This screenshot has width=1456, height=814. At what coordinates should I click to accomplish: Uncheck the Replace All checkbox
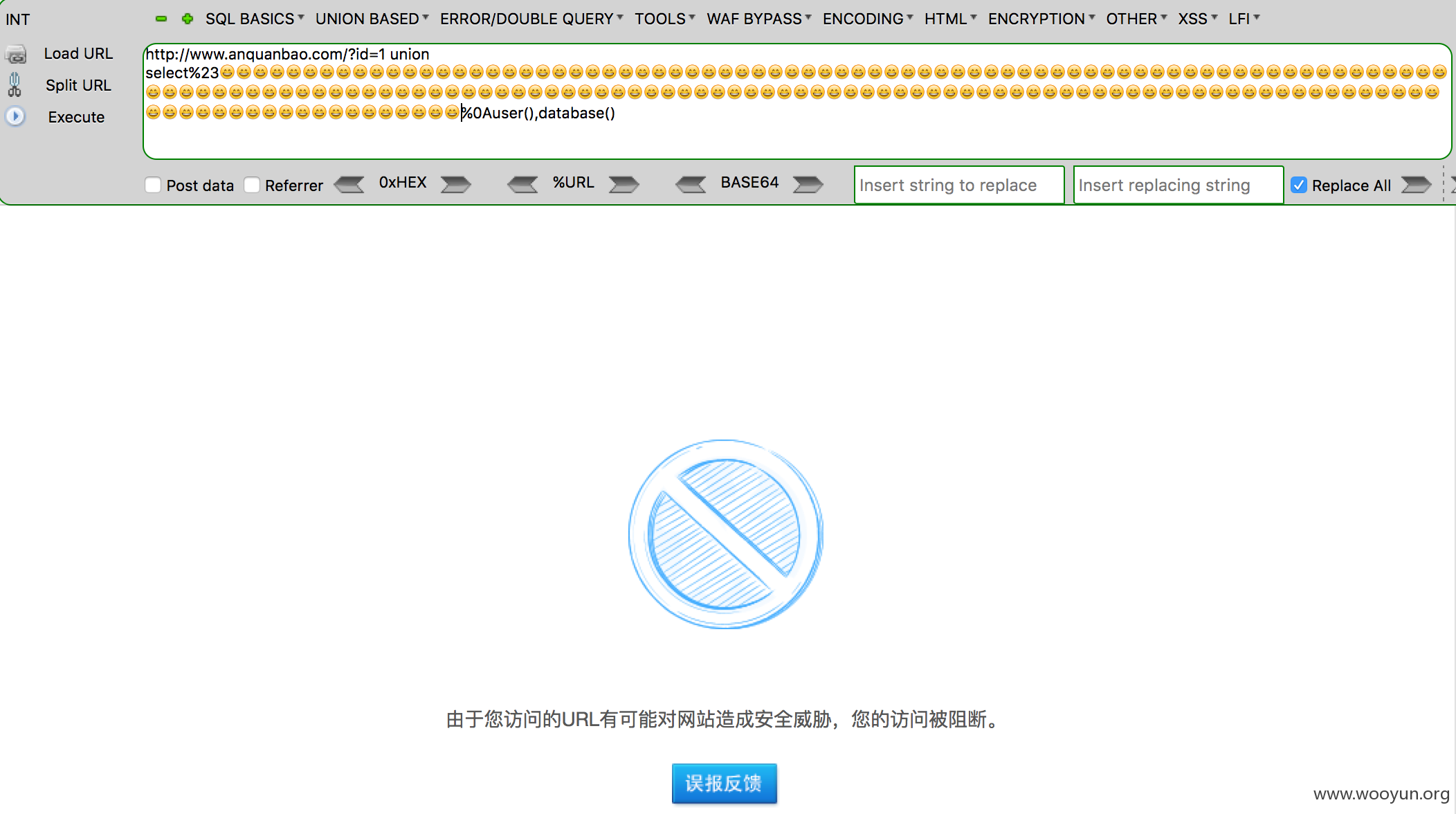pyautogui.click(x=1299, y=185)
